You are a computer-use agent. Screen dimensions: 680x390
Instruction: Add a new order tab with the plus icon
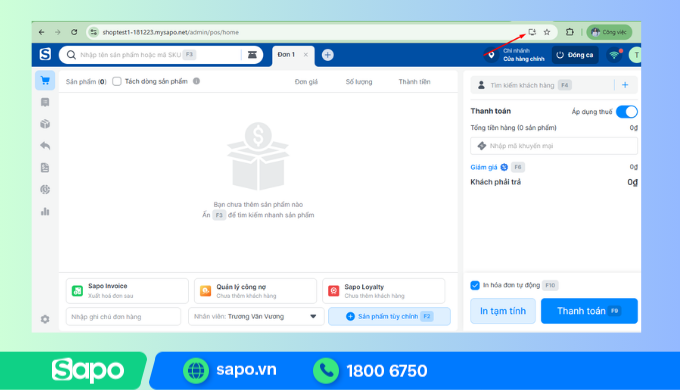tap(327, 55)
